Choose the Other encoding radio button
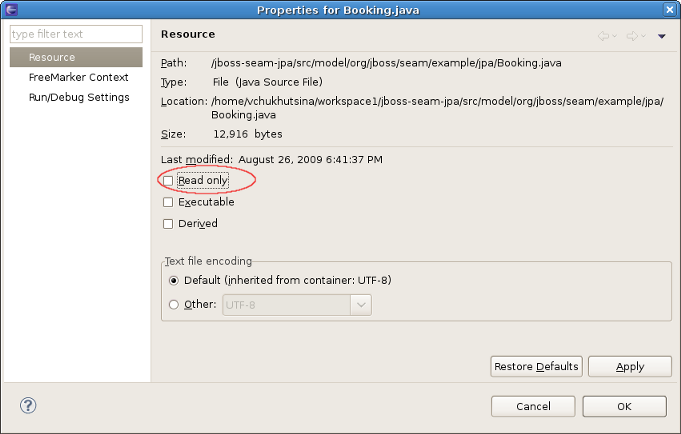This screenshot has width=681, height=434. tap(174, 304)
